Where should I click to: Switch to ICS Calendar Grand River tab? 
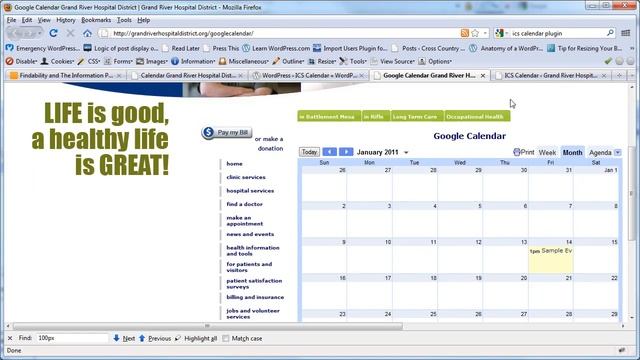[550, 76]
